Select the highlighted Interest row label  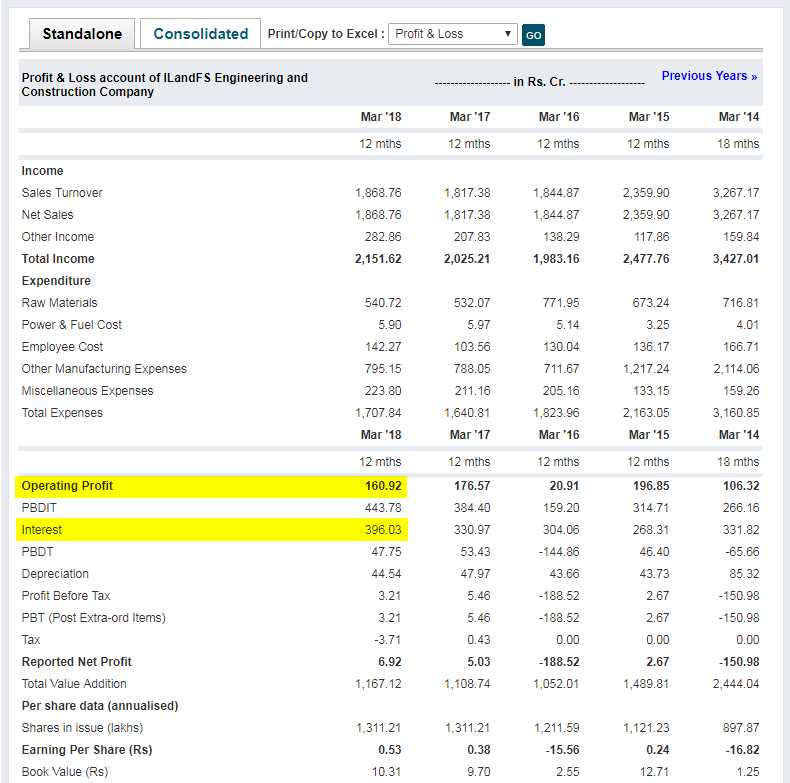(x=41, y=530)
